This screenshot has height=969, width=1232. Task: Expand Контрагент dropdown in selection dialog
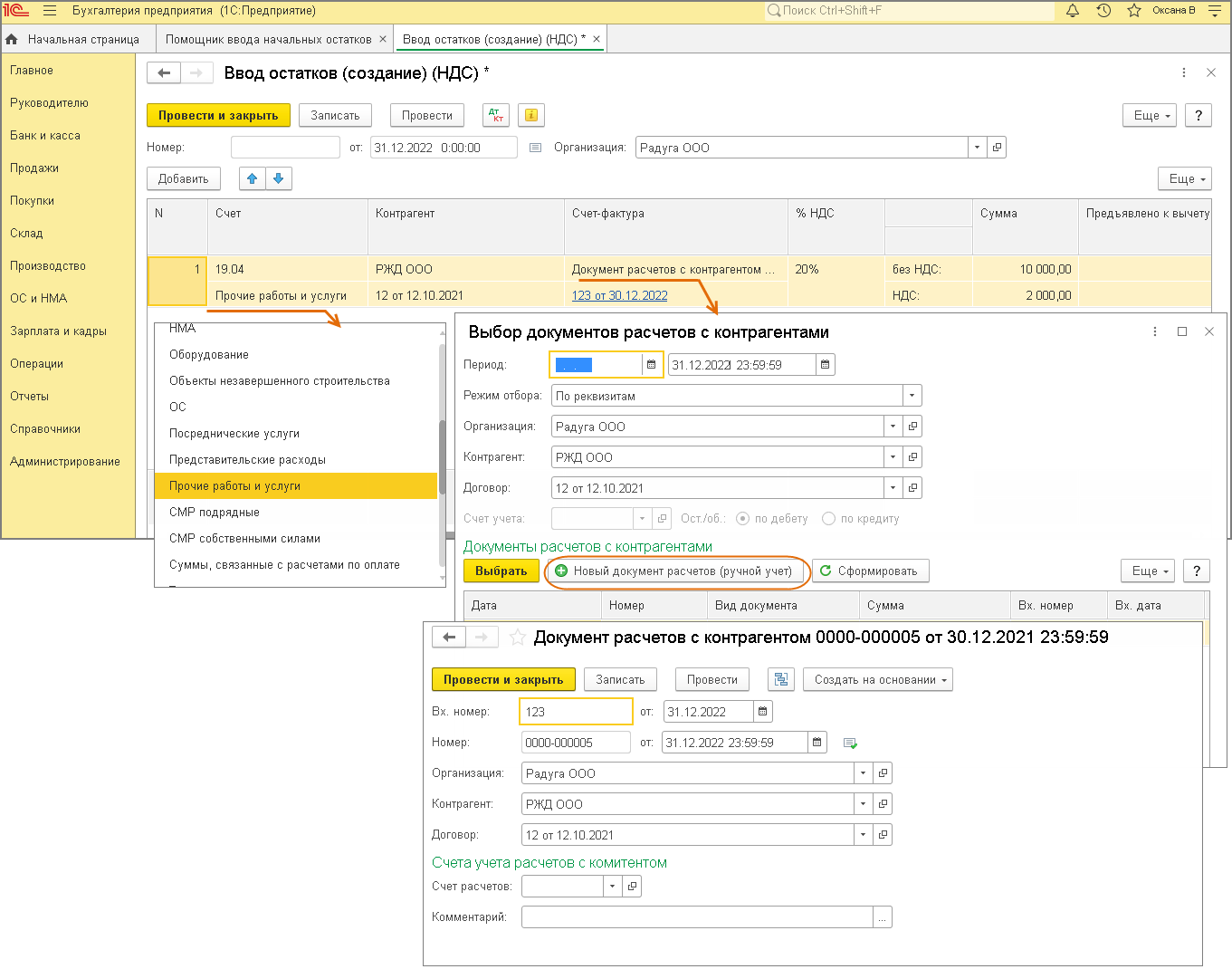(x=893, y=457)
